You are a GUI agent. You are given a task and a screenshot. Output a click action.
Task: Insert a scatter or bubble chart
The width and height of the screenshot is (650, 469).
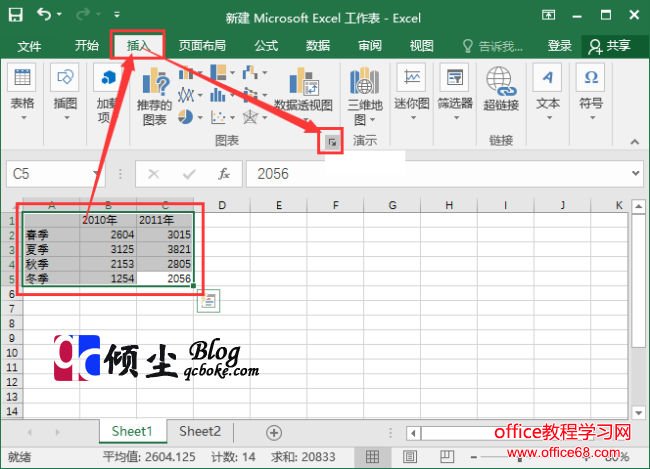point(218,117)
